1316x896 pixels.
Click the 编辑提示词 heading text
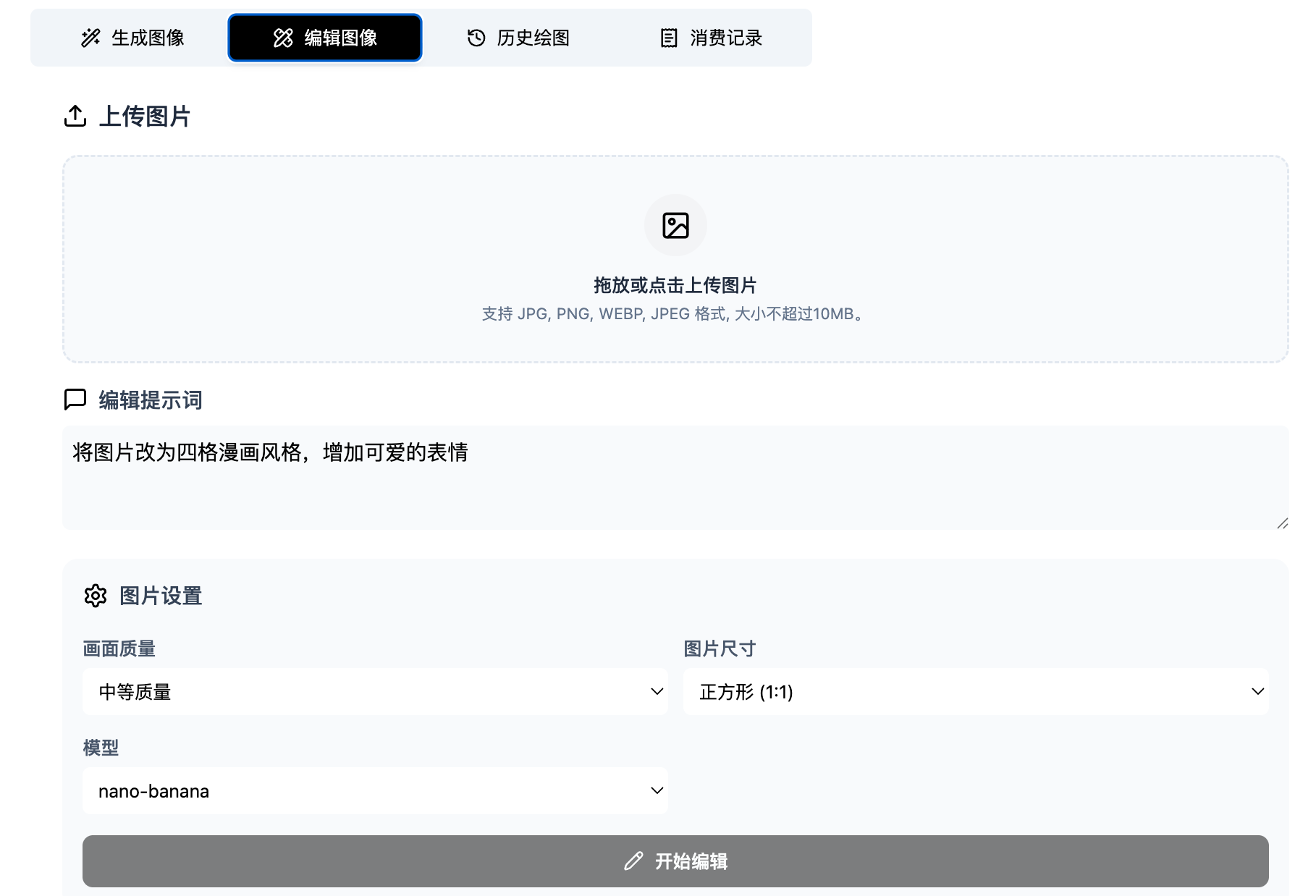click(151, 400)
